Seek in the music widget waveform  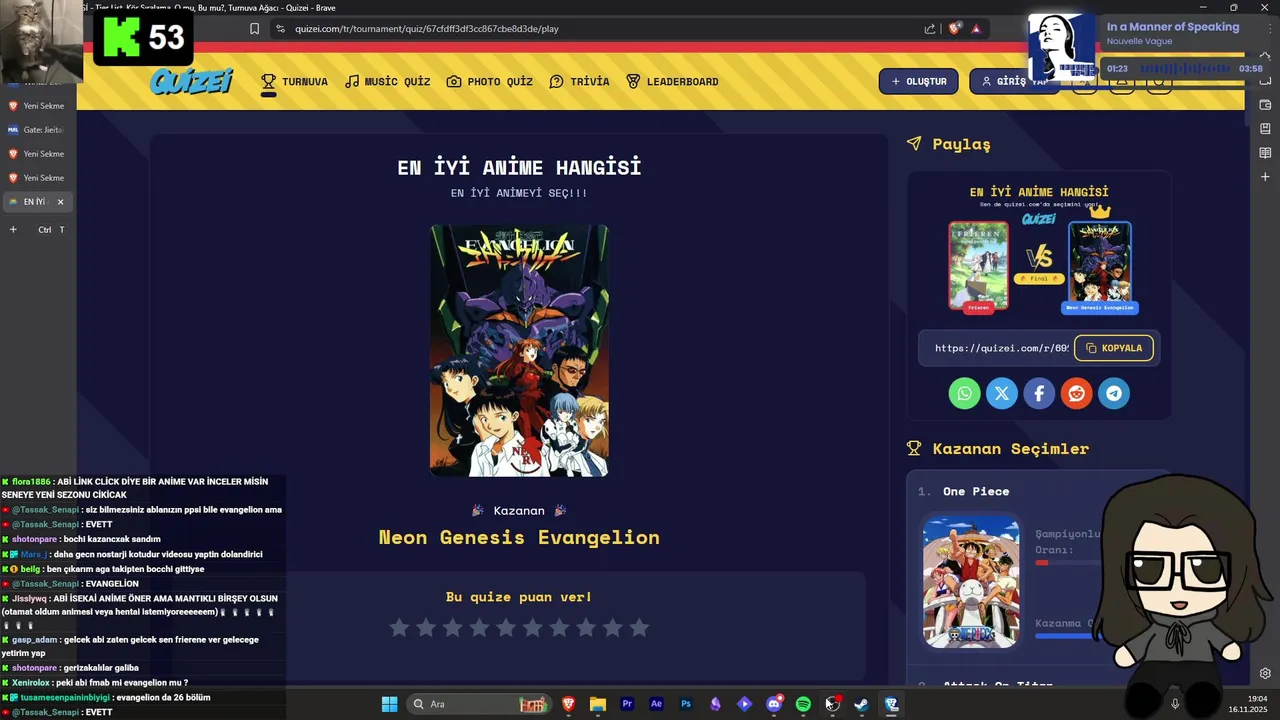[1186, 69]
